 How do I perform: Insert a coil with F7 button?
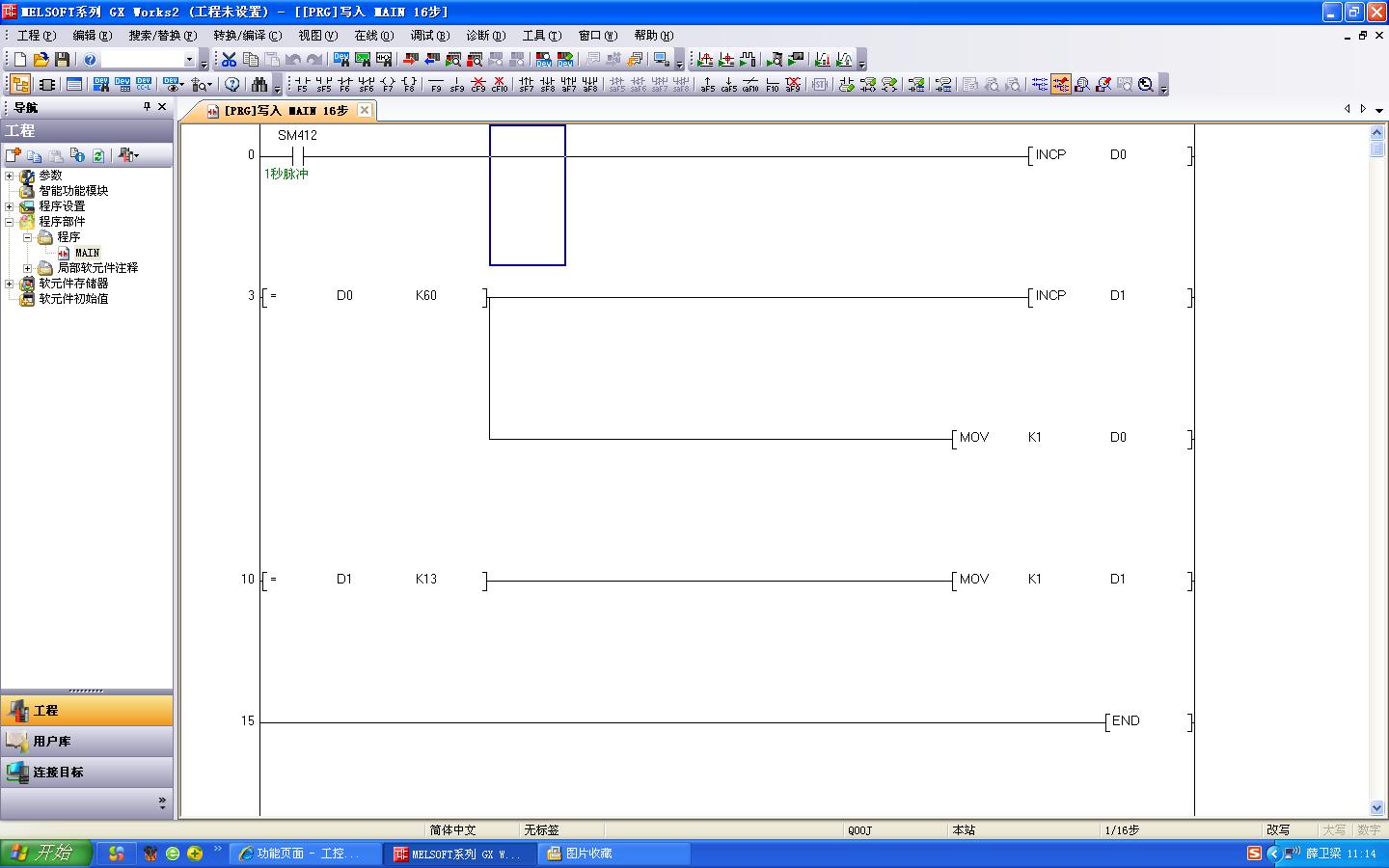click(x=388, y=85)
